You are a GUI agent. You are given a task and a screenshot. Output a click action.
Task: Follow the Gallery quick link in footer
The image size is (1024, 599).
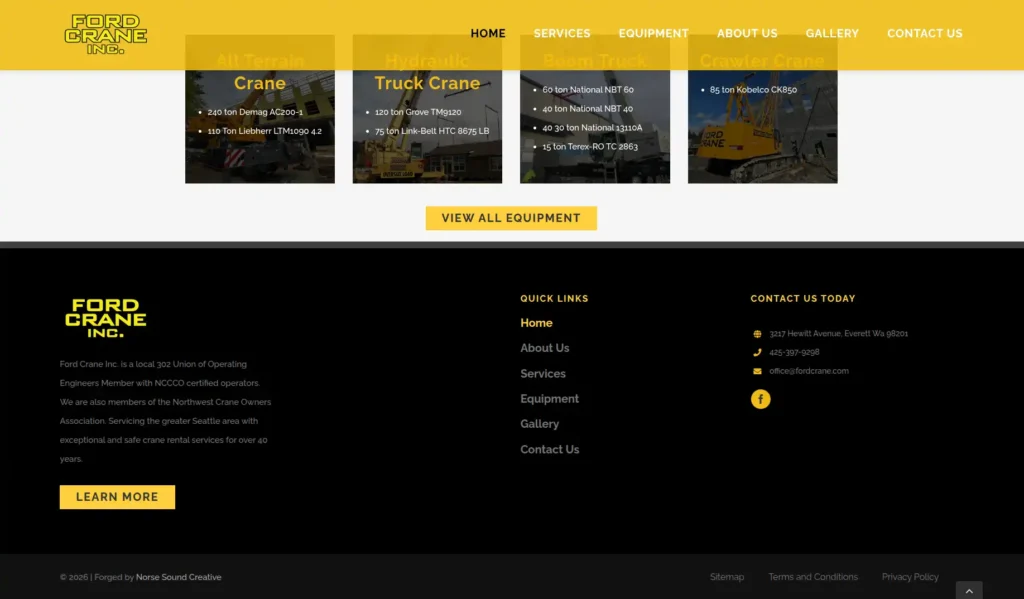[x=539, y=424]
